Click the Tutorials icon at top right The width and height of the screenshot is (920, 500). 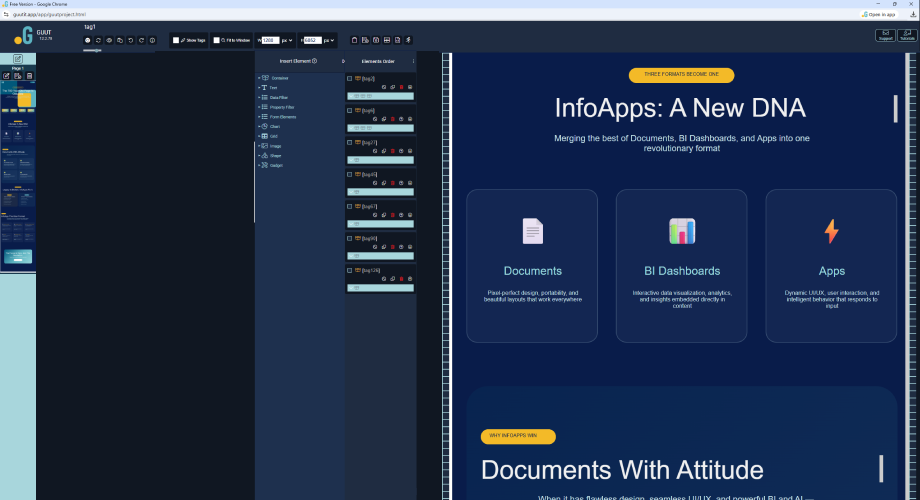click(906, 35)
